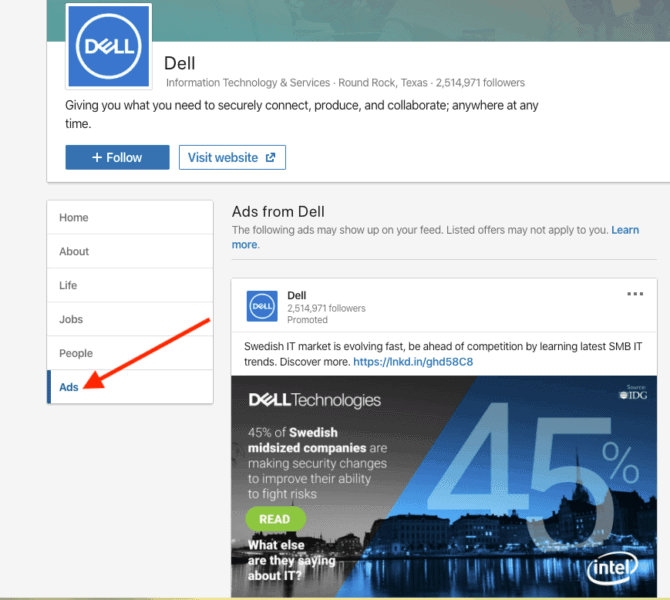Open the three-dot menu on Dell ad

(x=635, y=294)
